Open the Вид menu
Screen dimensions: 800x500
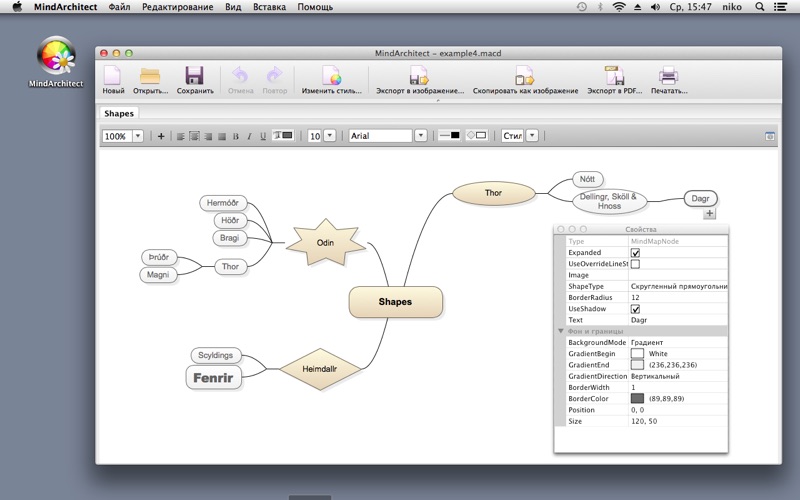(x=233, y=7)
